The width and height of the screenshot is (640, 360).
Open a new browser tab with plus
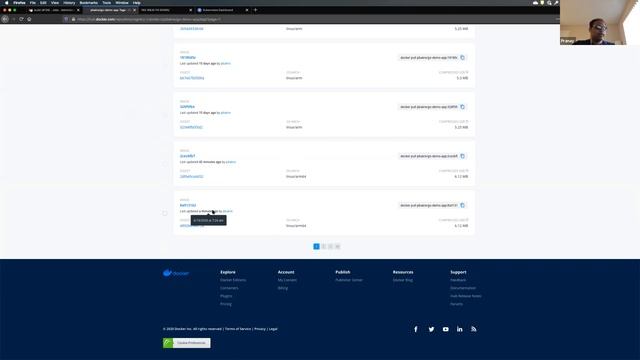pyautogui.click(x=256, y=10)
